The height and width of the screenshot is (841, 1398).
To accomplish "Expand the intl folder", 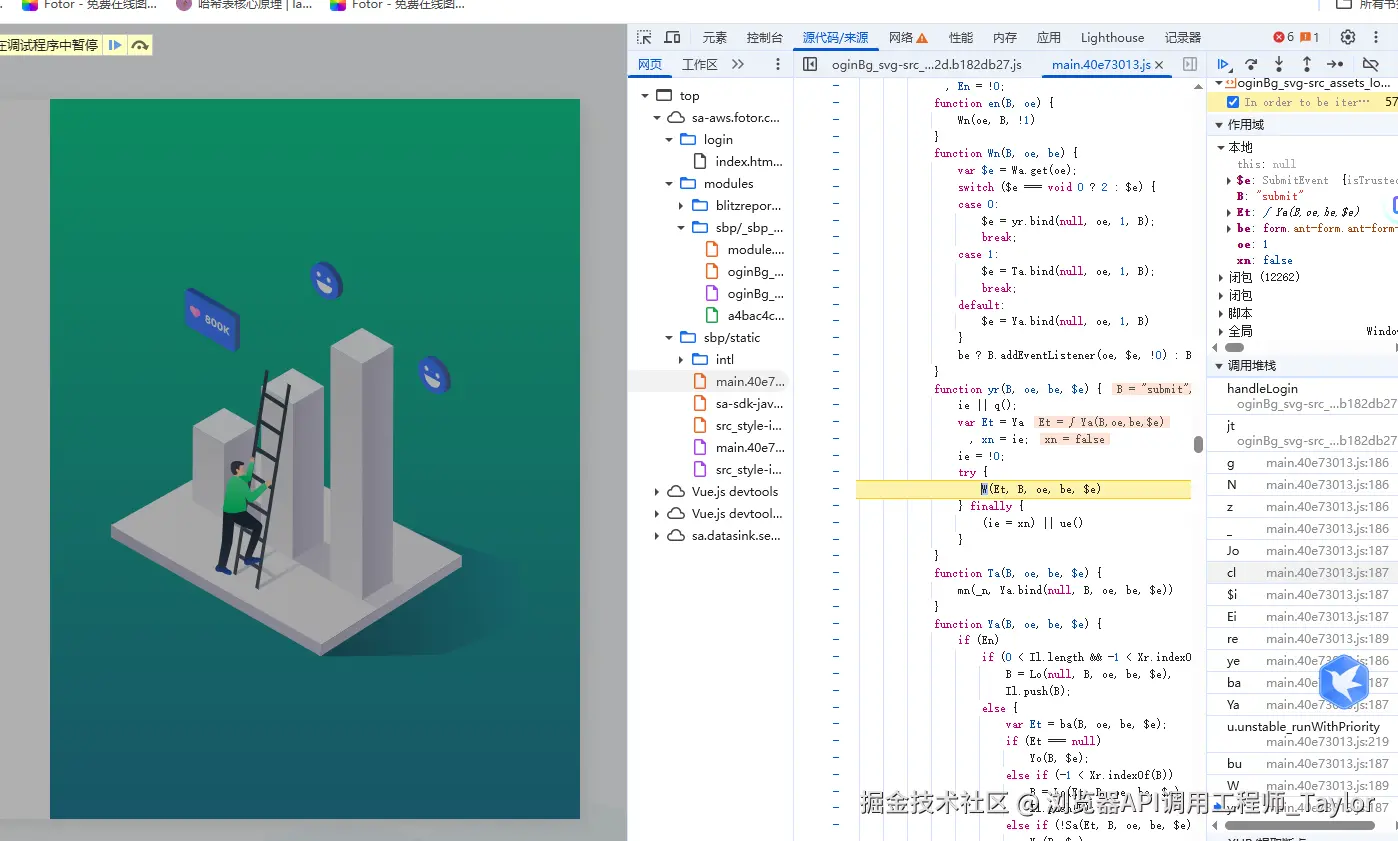I will tap(682, 360).
